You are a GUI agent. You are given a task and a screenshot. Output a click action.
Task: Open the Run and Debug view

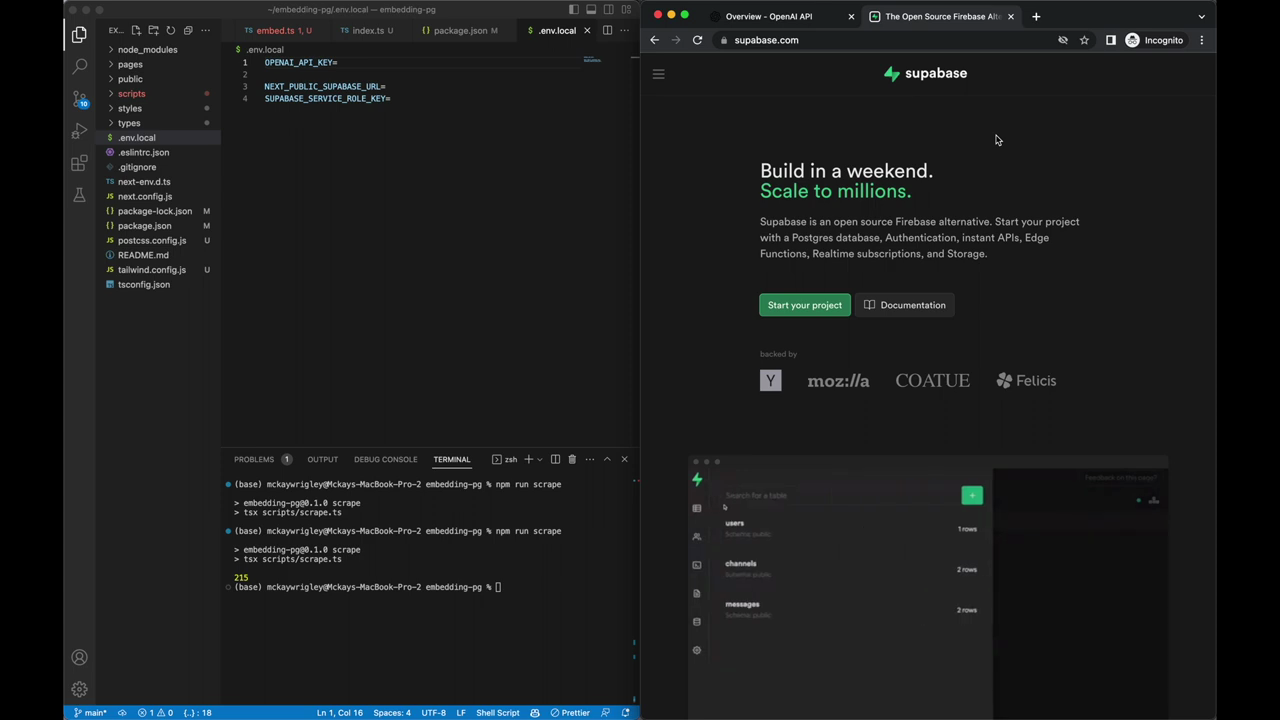pos(79,131)
